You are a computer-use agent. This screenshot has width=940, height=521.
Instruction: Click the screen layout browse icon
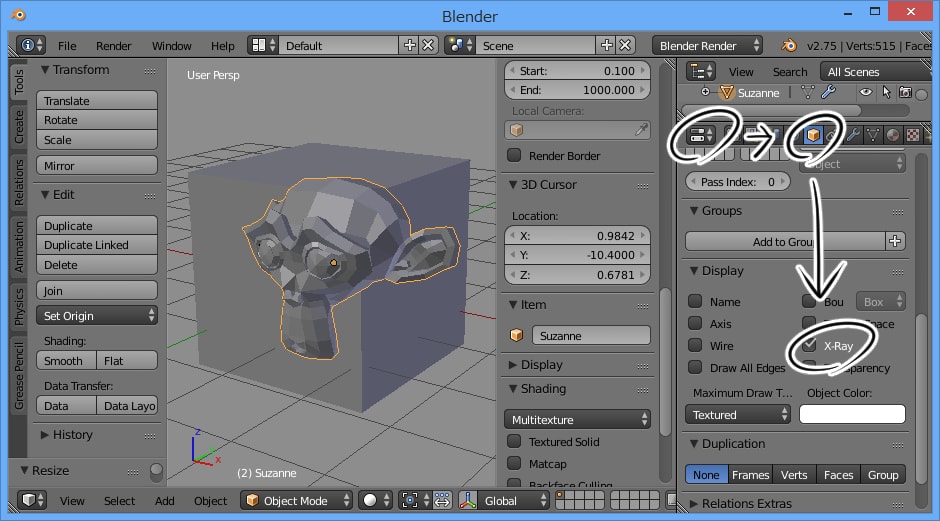263,46
